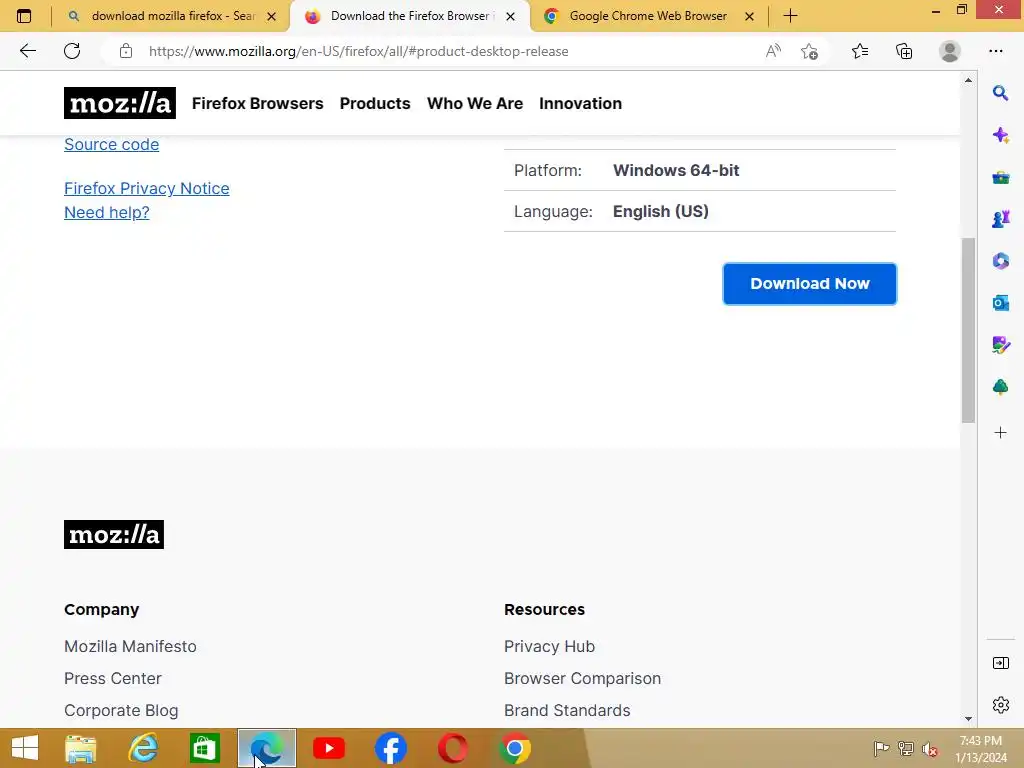Open Microsoft Store from the taskbar
Viewport: 1024px width, 768px height.
[x=204, y=748]
